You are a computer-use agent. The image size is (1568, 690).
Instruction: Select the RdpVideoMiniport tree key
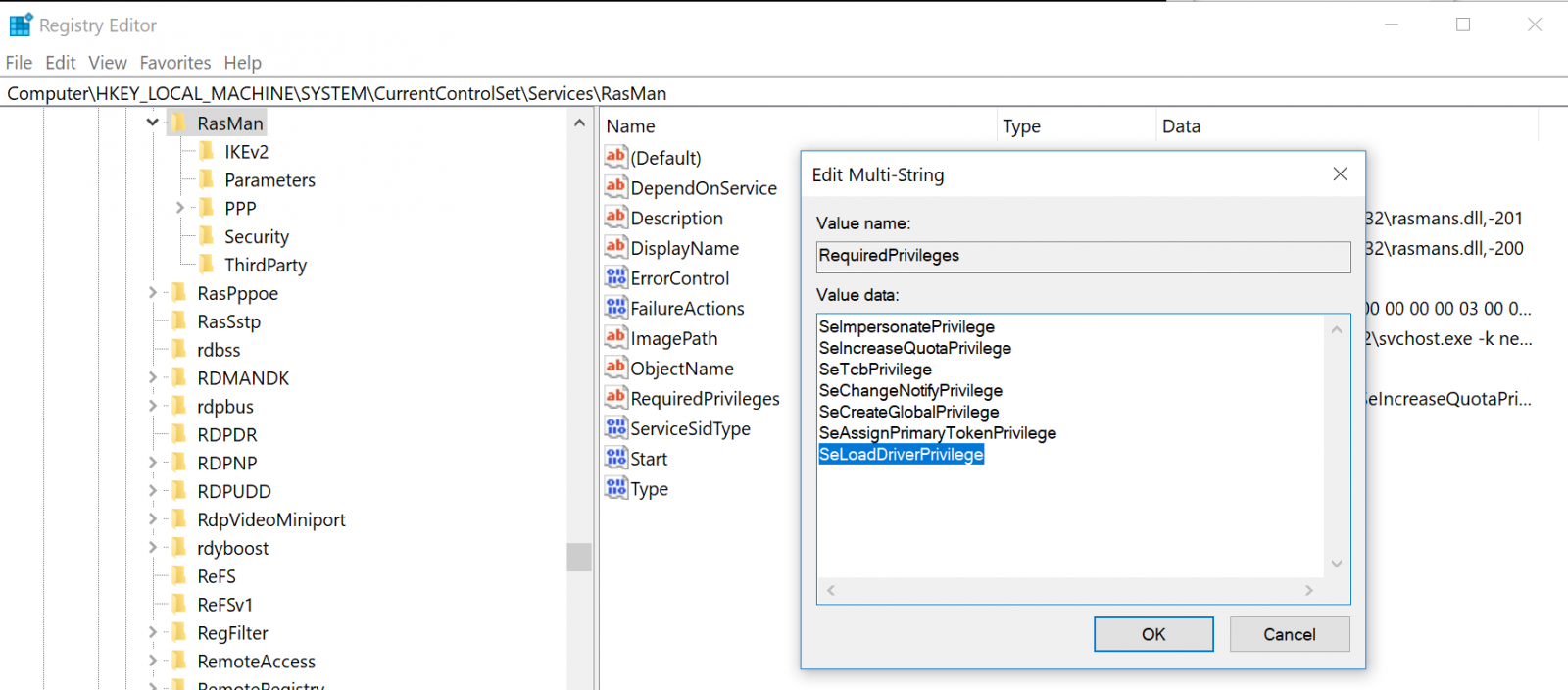270,519
